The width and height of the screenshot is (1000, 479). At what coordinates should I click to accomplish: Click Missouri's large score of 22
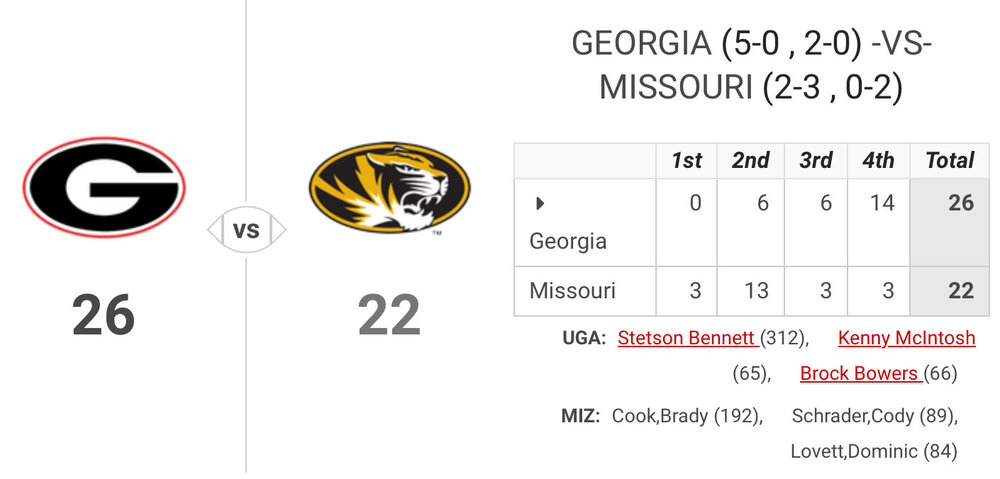tap(389, 314)
